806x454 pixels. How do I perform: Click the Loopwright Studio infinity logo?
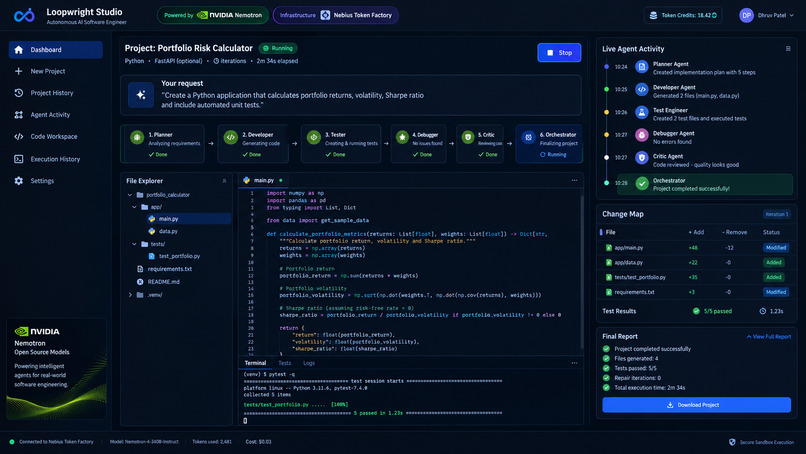pos(24,15)
